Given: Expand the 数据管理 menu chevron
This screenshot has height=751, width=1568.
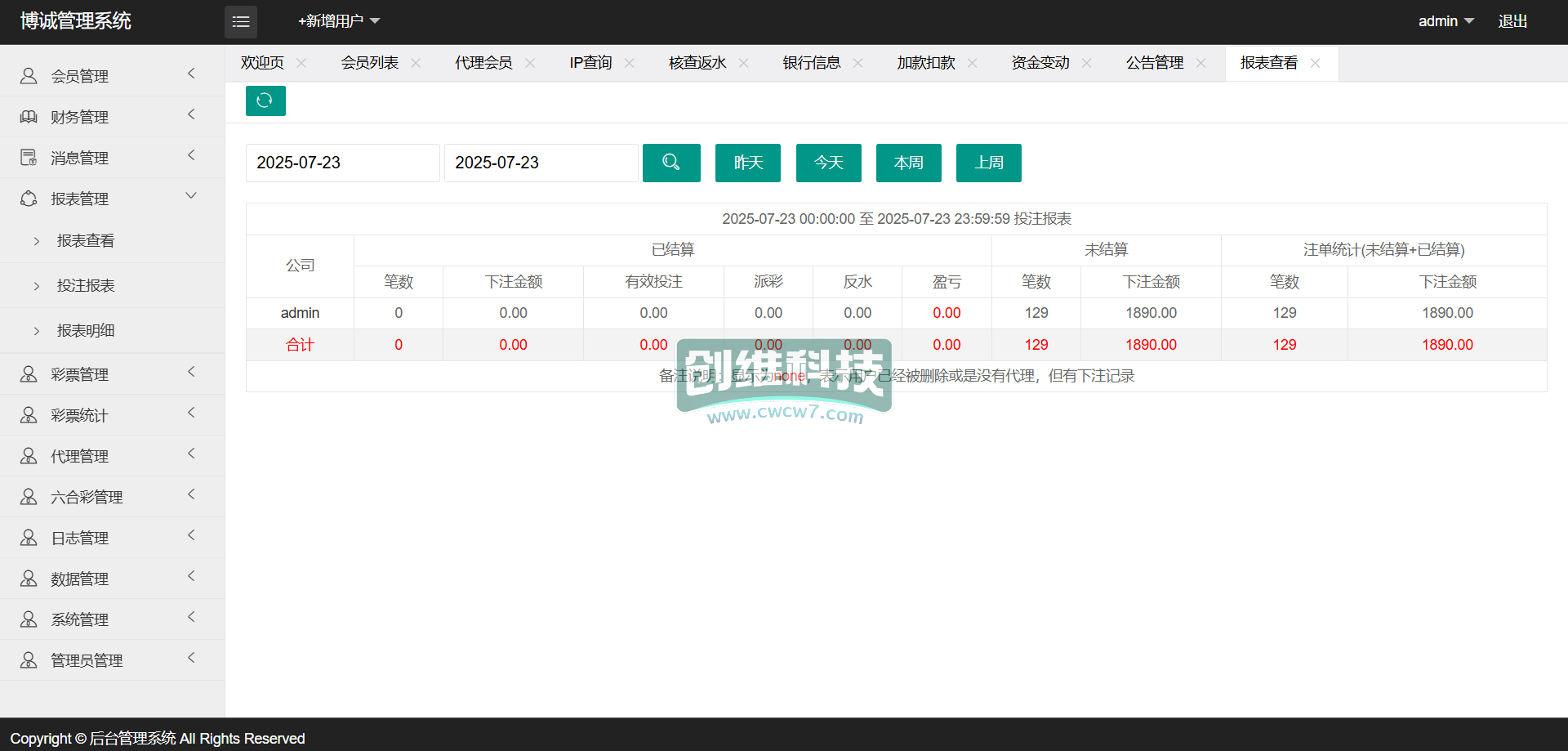Looking at the screenshot, I should coord(191,576).
